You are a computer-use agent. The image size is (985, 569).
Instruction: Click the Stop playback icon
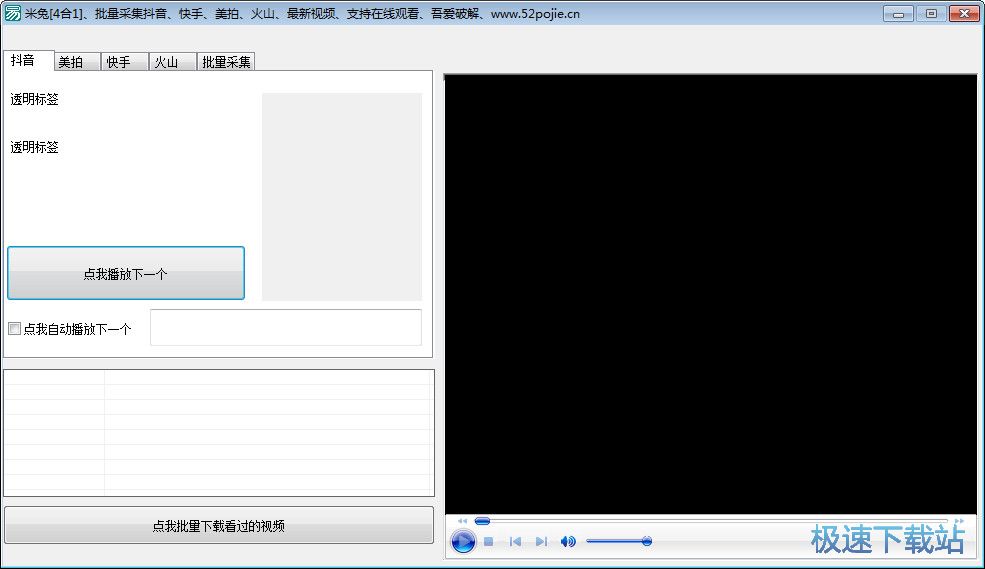pyautogui.click(x=489, y=542)
